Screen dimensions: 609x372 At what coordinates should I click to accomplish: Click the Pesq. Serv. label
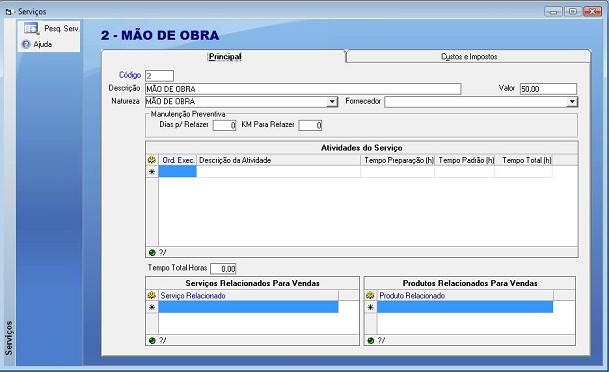coord(61,29)
